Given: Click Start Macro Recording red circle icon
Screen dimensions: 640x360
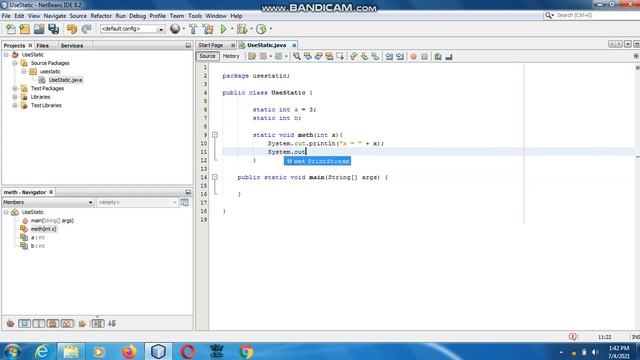Looking at the screenshot, I should tap(413, 56).
